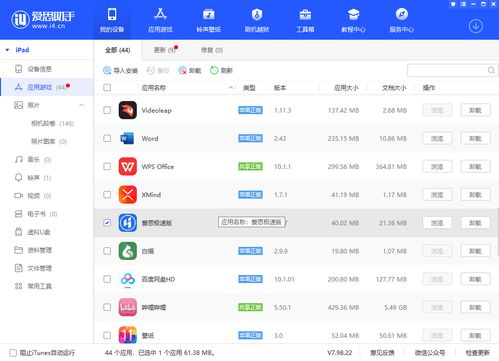Open 微信公众号 link

(430, 353)
